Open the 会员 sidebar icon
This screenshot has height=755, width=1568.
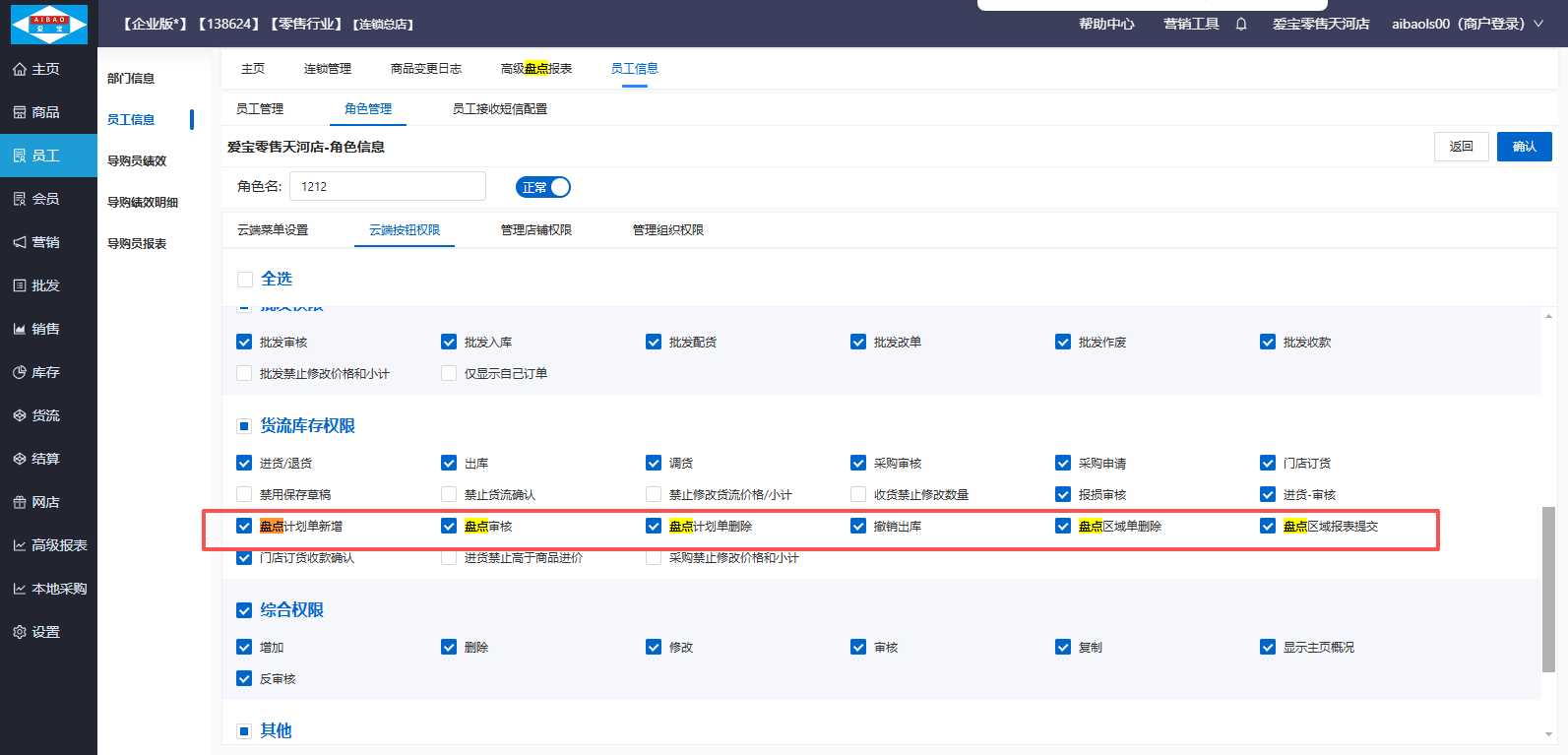(x=20, y=199)
